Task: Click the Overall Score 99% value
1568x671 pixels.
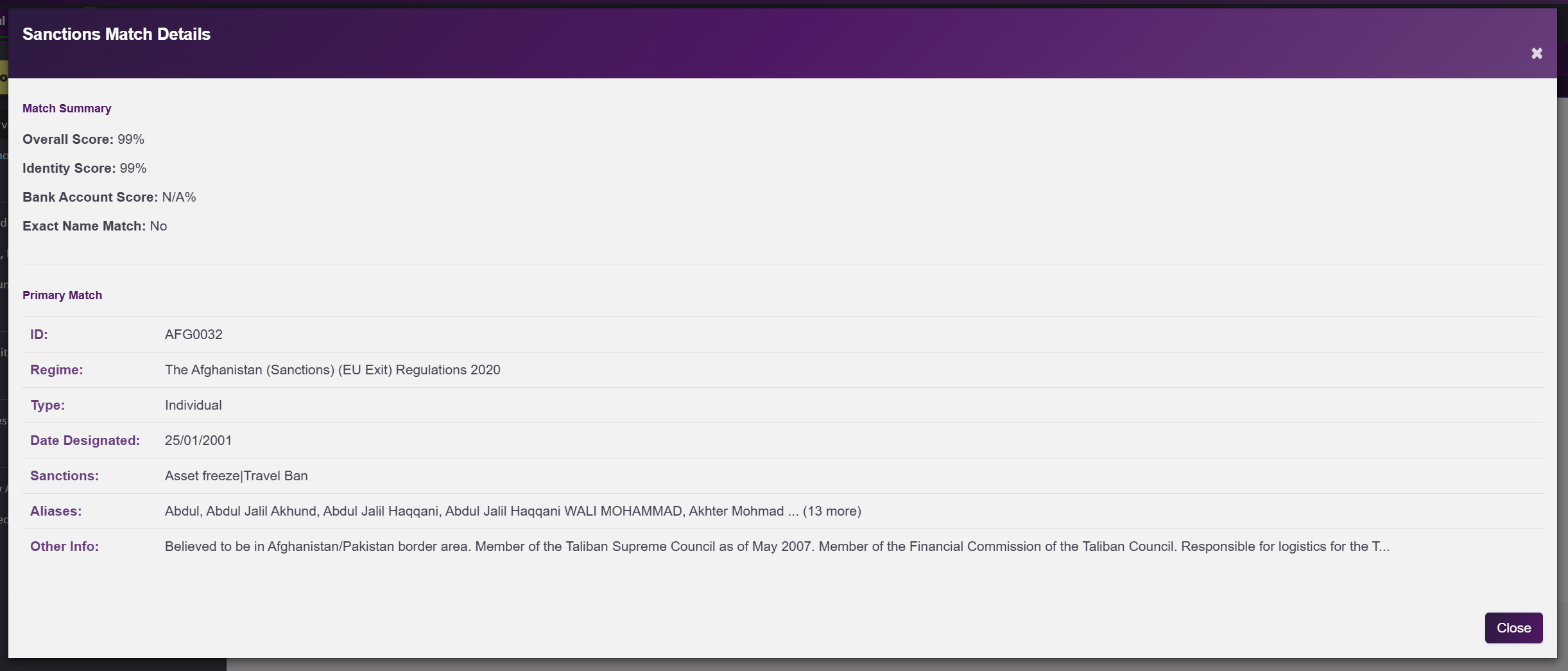Action: (131, 139)
